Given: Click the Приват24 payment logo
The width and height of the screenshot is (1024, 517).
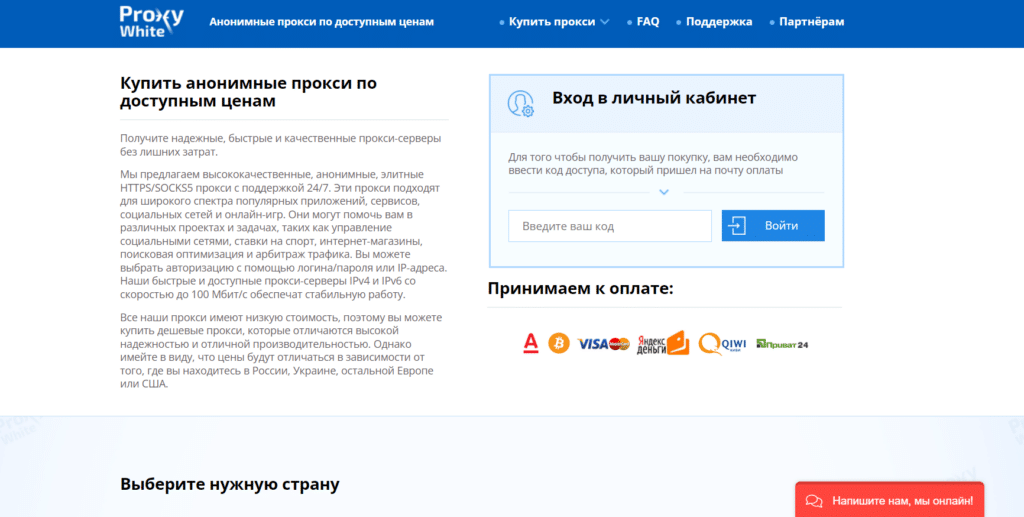Looking at the screenshot, I should click(782, 344).
